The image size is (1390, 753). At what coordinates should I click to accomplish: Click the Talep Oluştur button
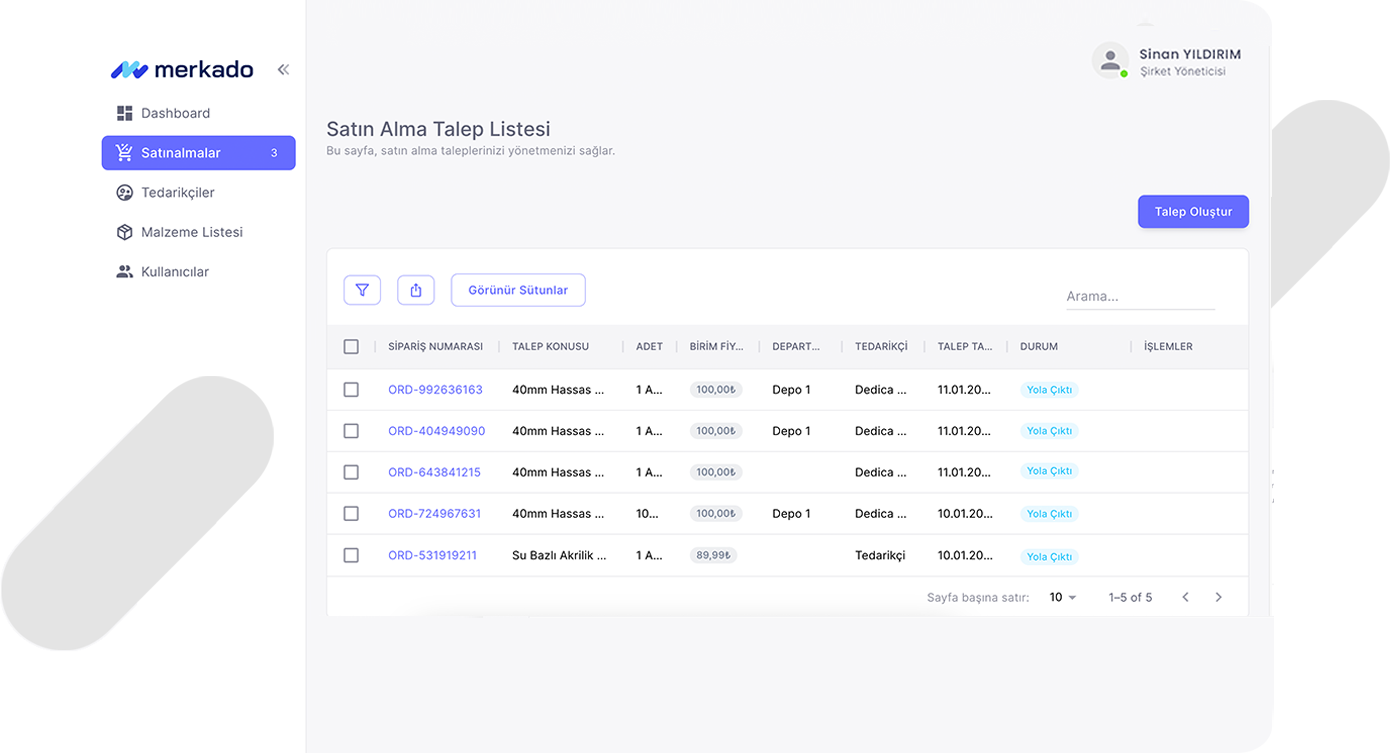pyautogui.click(x=1193, y=212)
